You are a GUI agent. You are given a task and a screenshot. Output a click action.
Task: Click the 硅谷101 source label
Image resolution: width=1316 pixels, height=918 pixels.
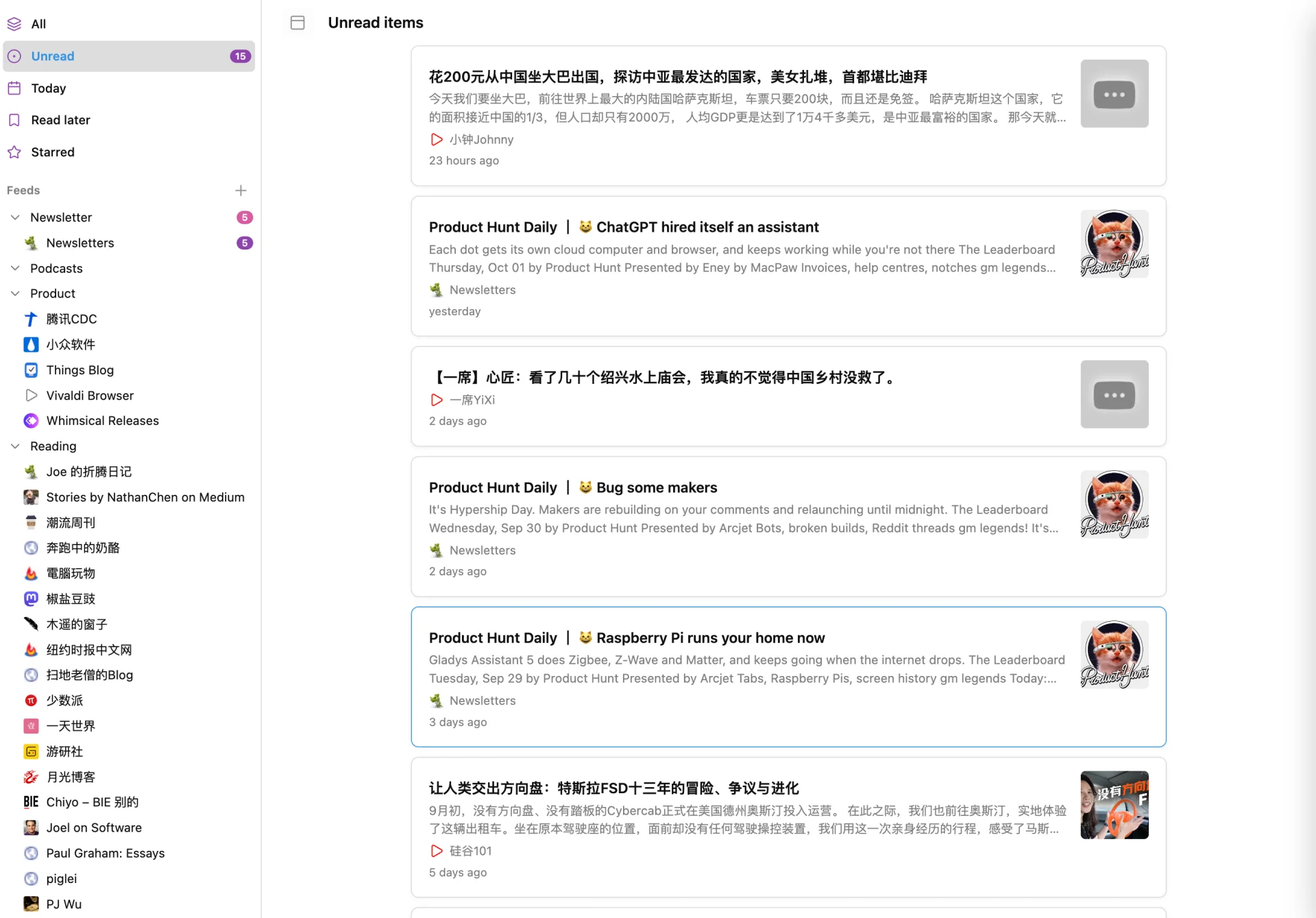[470, 851]
